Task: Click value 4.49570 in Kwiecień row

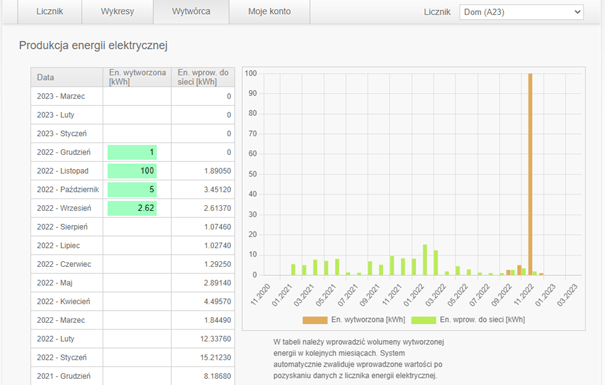Action: pyautogui.click(x=218, y=301)
